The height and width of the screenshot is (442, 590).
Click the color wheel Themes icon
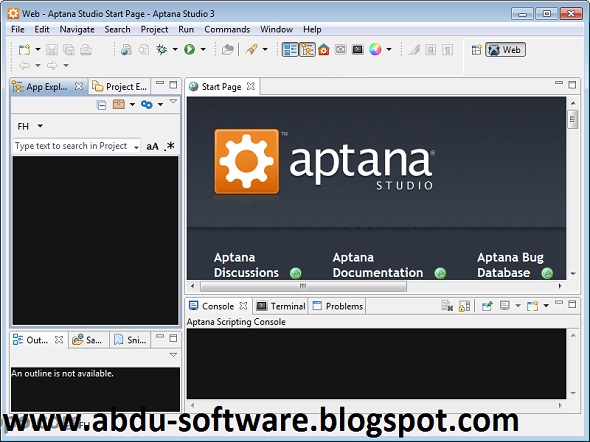click(x=375, y=49)
